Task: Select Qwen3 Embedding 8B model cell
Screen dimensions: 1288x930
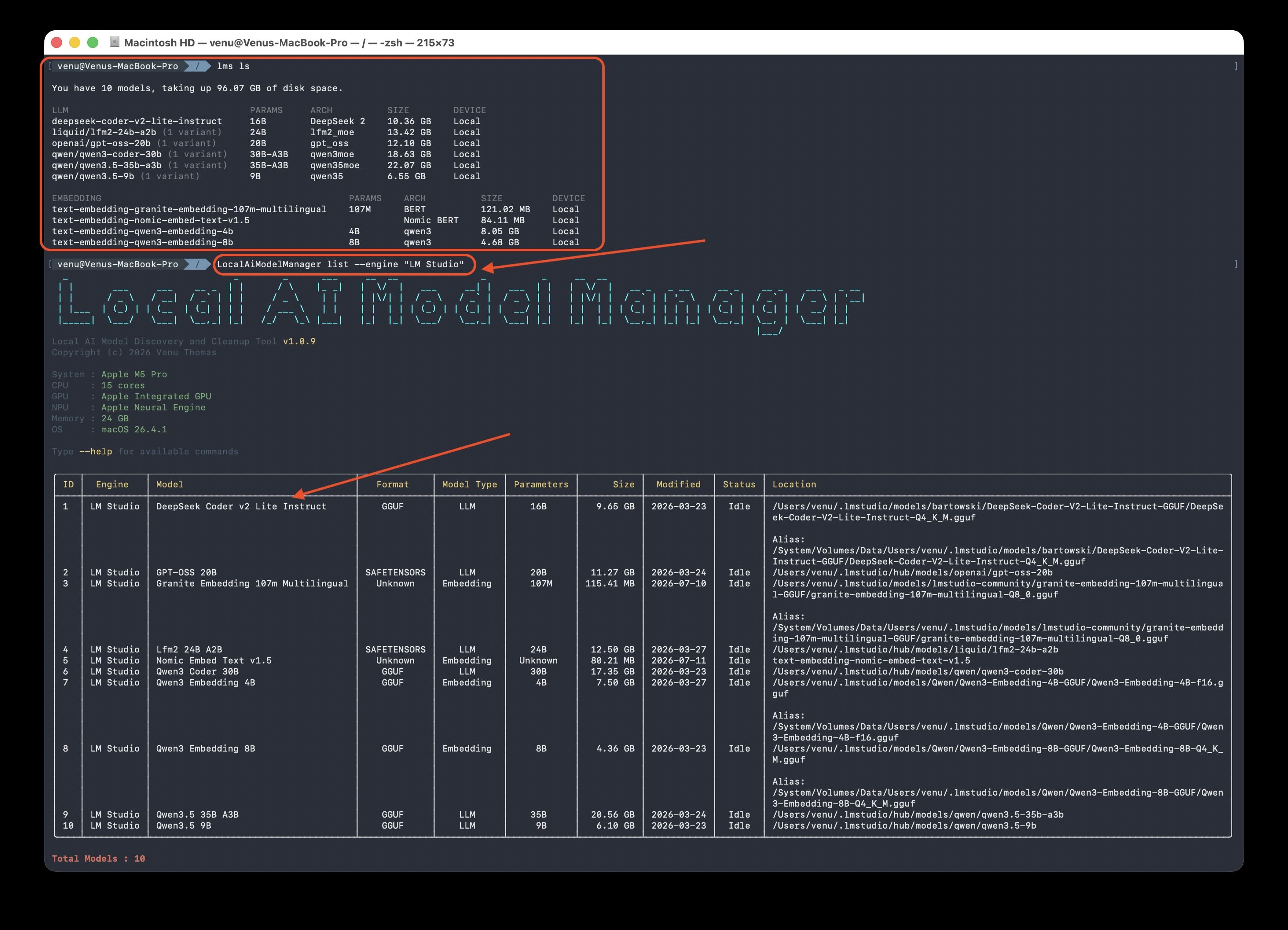Action: (x=205, y=749)
